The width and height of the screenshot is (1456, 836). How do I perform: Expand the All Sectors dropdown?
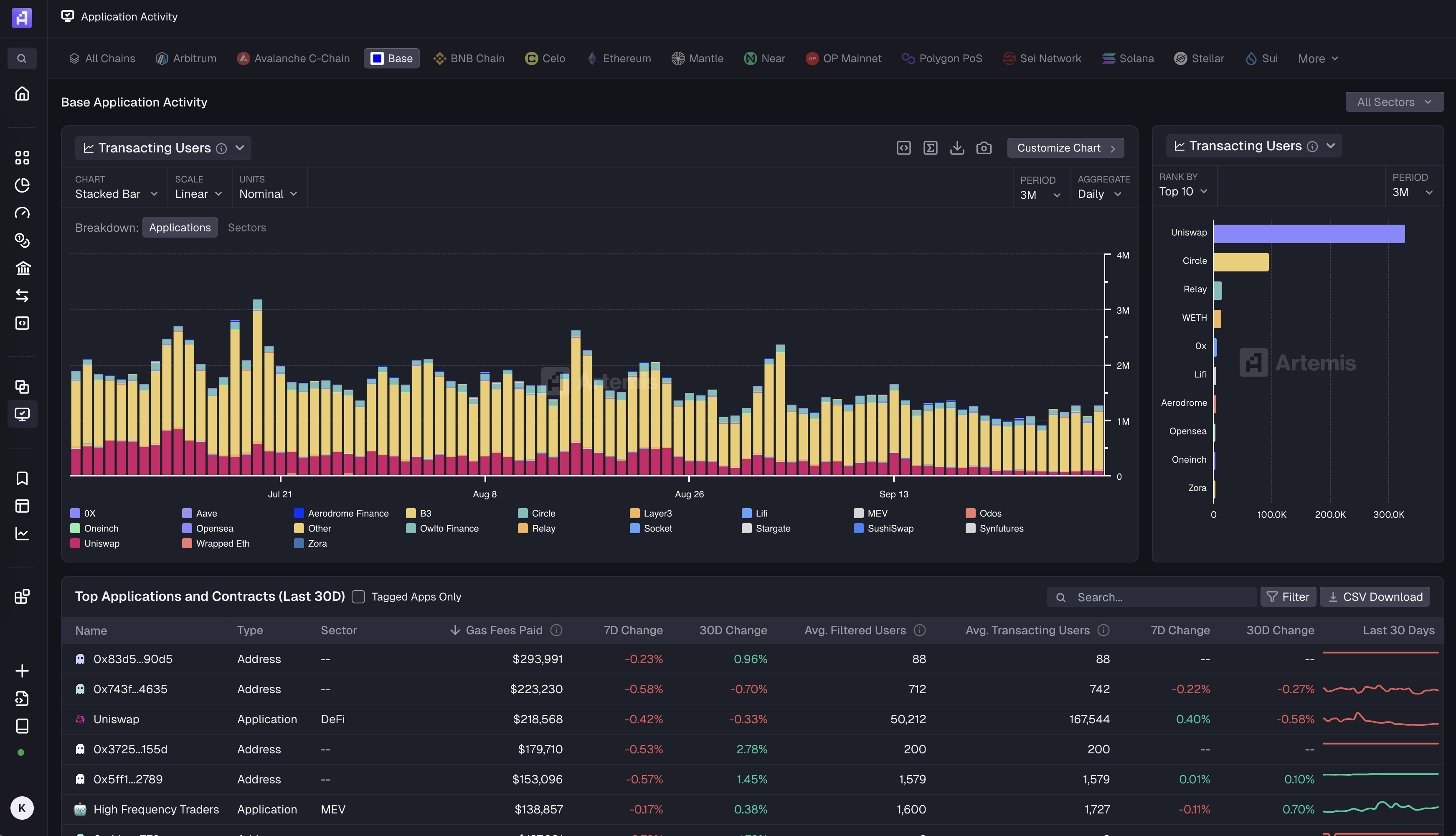click(x=1394, y=102)
